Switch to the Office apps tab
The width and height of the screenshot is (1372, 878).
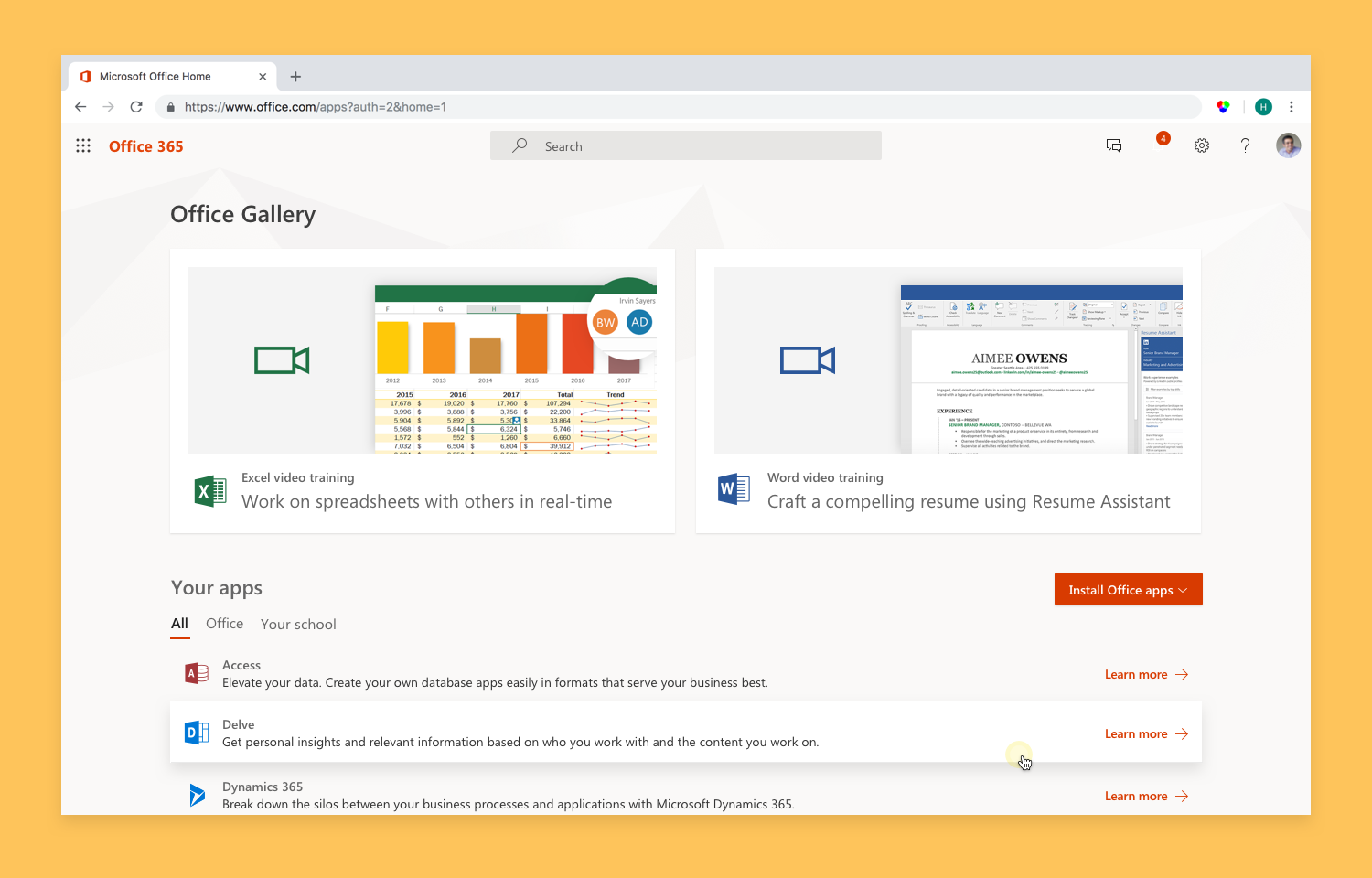coord(224,623)
